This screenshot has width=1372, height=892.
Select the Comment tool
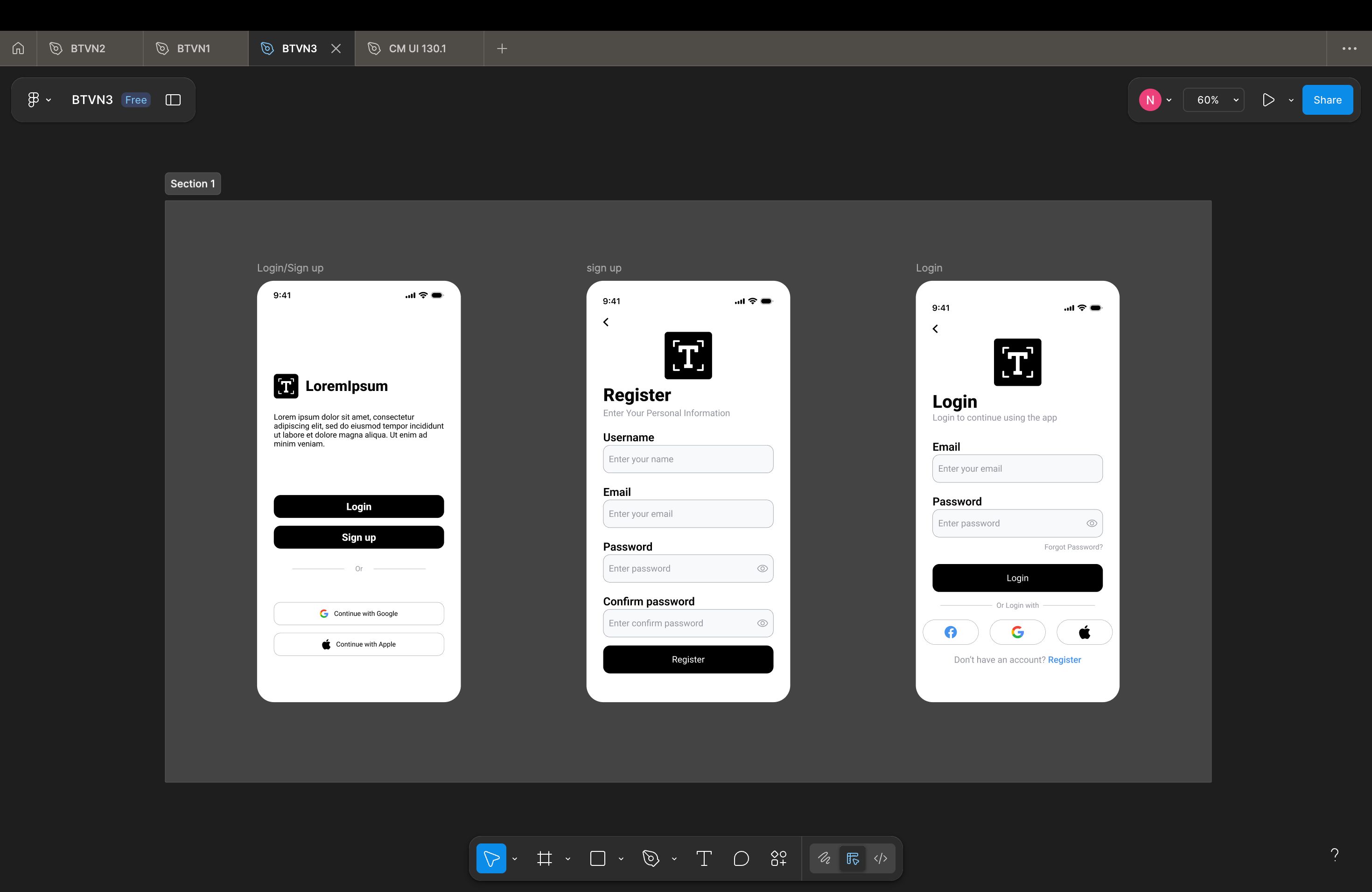(742, 858)
